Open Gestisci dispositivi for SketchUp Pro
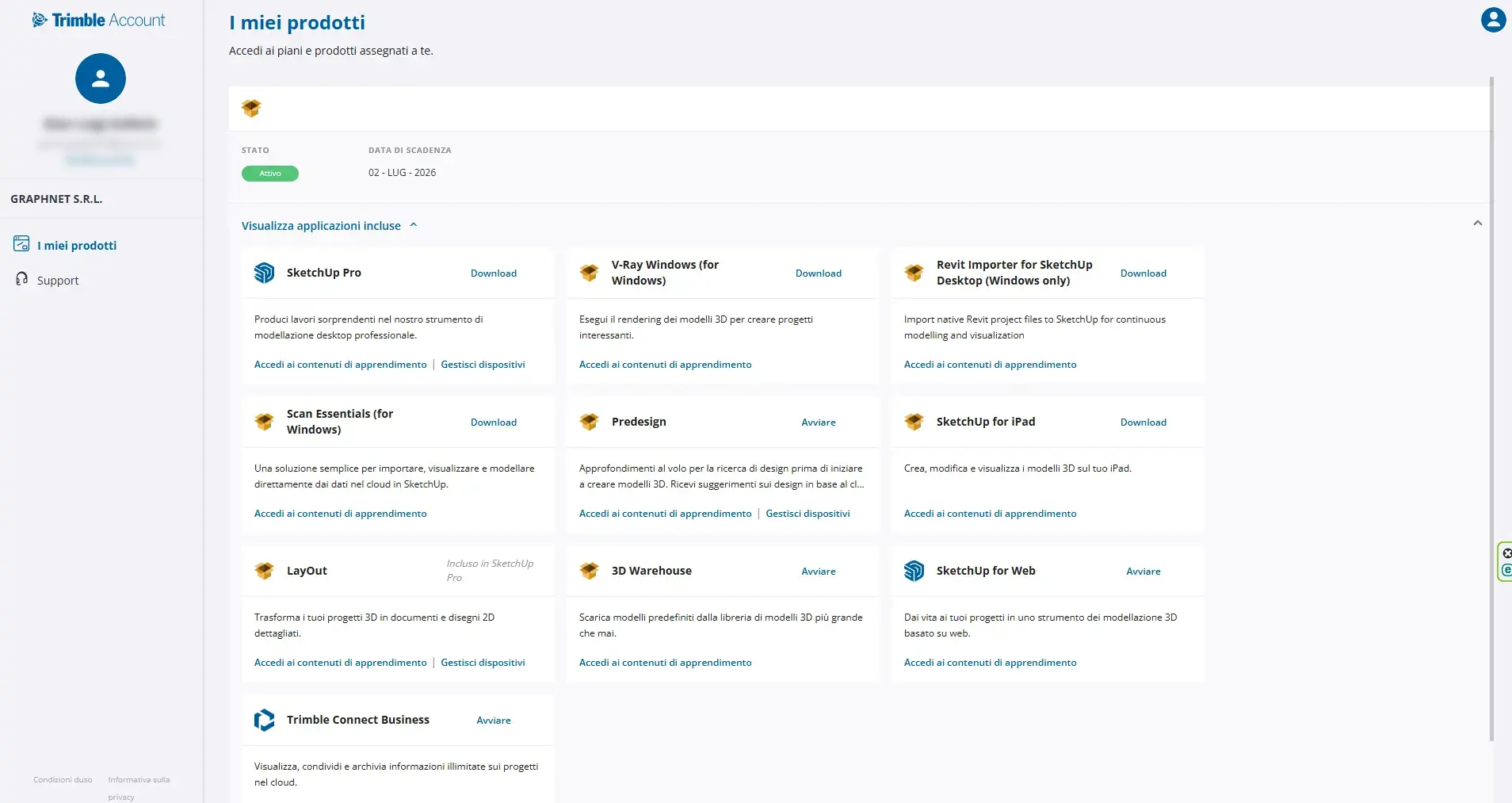 tap(483, 365)
